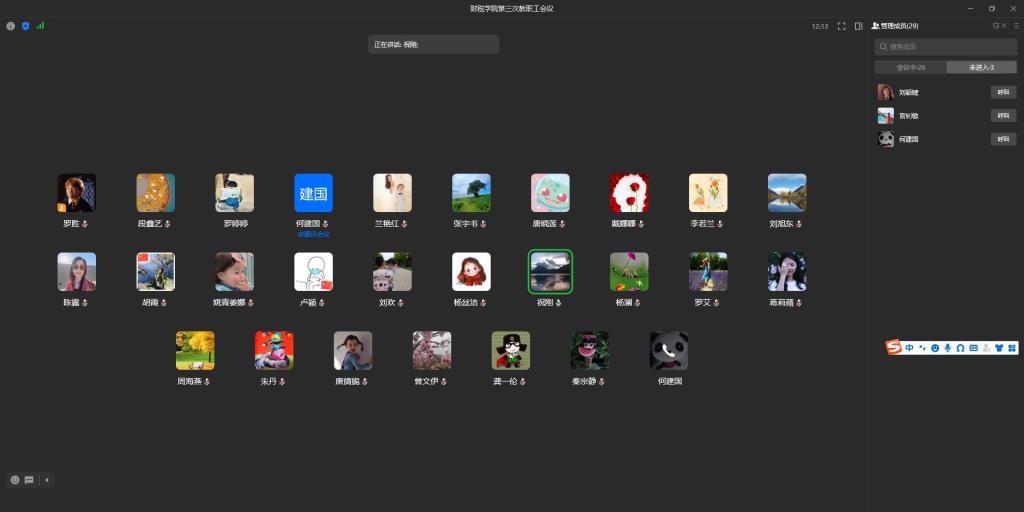1024x512 pixels.
Task: Toggle 罗胜's microphone status icon
Action: click(85, 224)
